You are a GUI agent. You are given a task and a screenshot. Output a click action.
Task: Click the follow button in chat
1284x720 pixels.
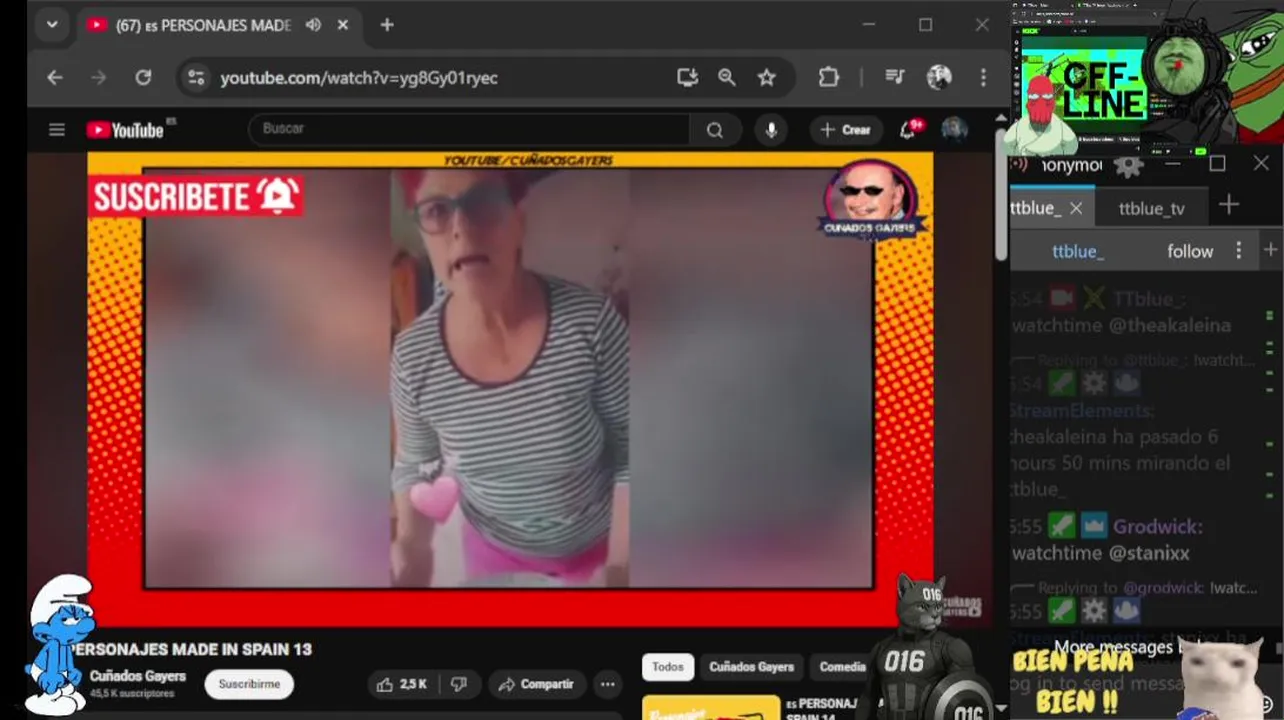[x=1190, y=251]
